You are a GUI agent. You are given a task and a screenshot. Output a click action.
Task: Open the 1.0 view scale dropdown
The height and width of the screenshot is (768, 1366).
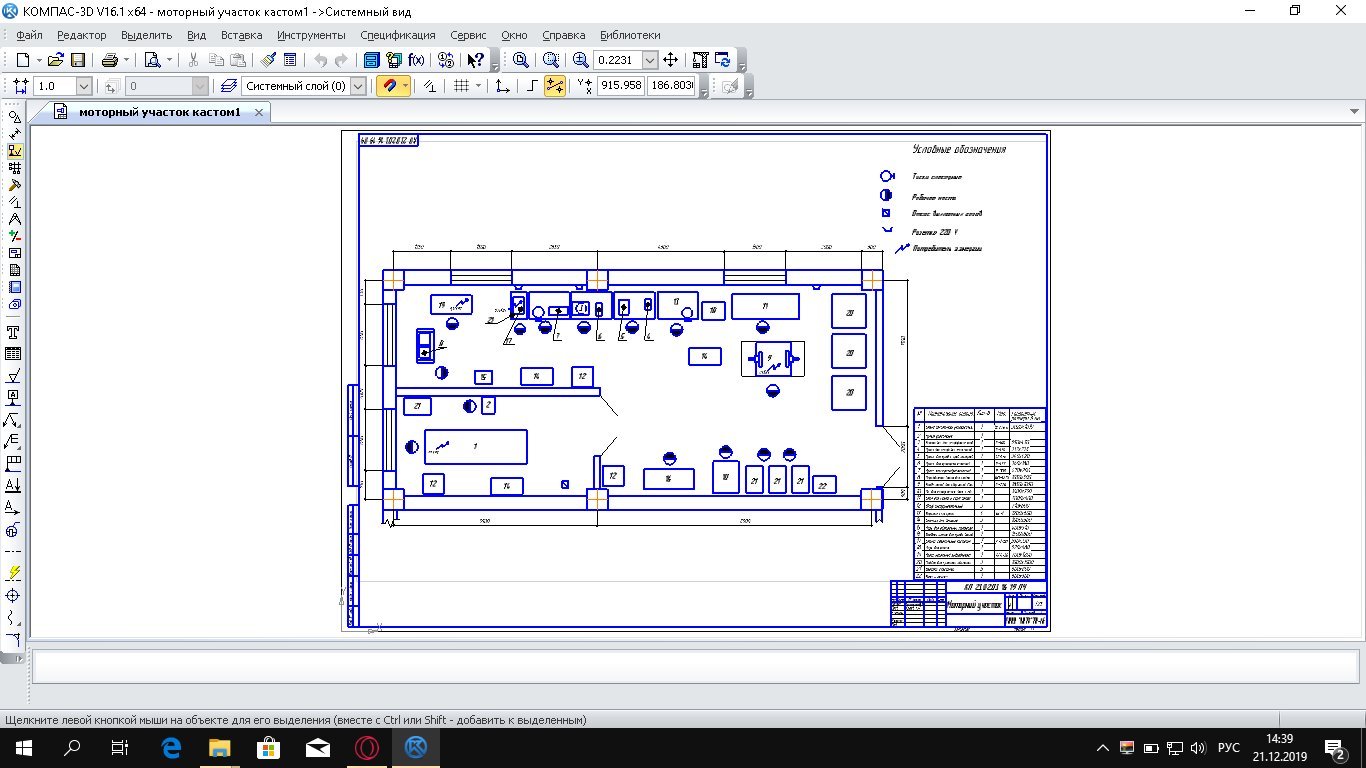point(83,86)
